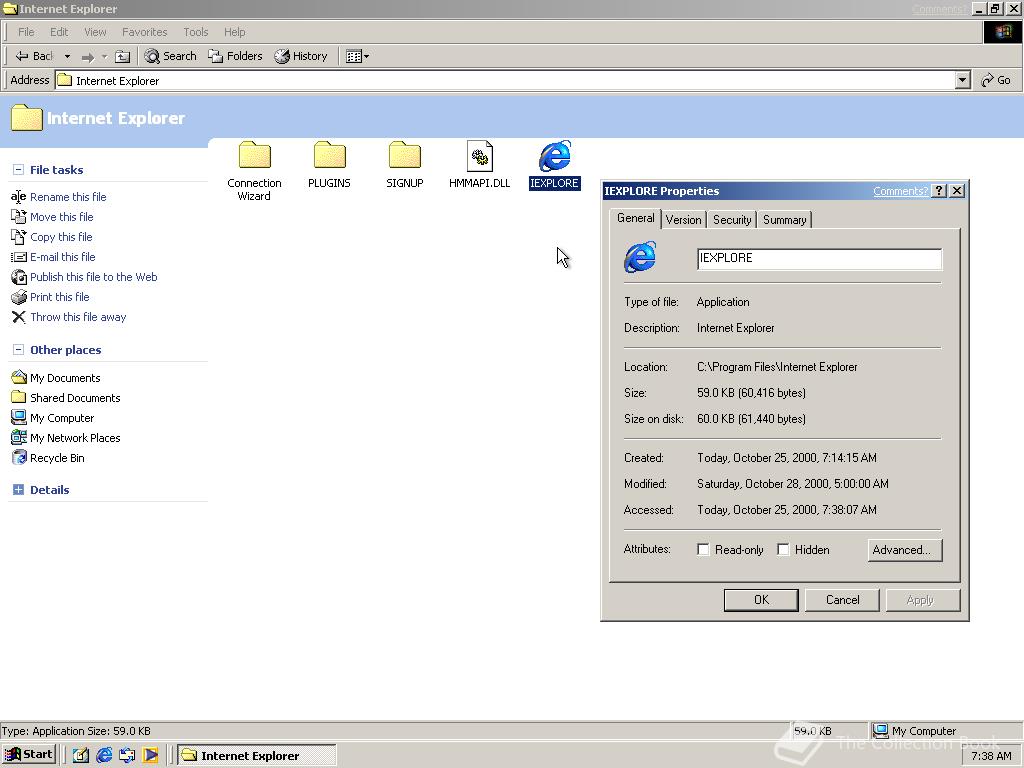Click the Properties dialog help question button
The image size is (1024, 768).
[938, 191]
